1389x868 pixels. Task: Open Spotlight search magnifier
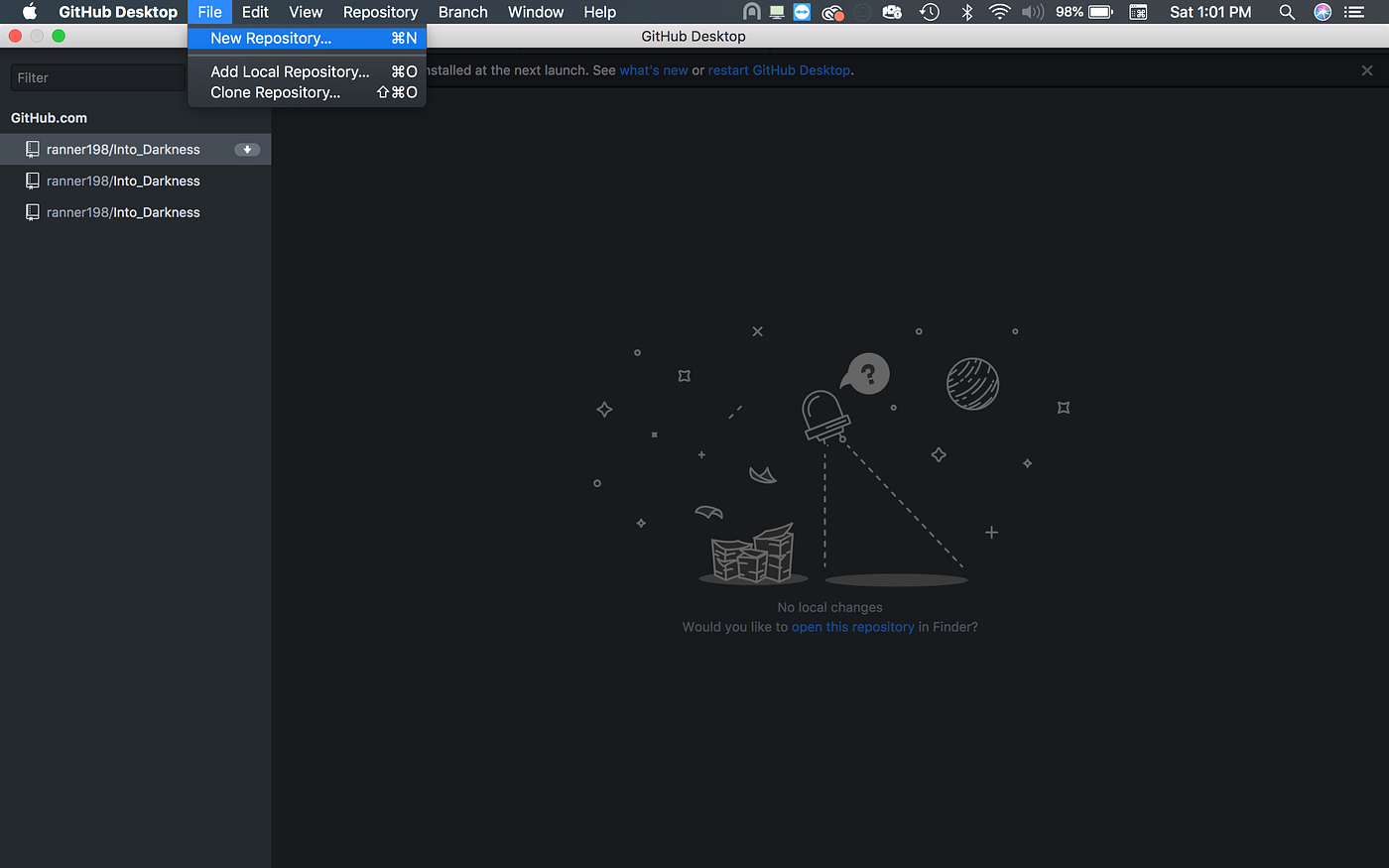coord(1287,12)
